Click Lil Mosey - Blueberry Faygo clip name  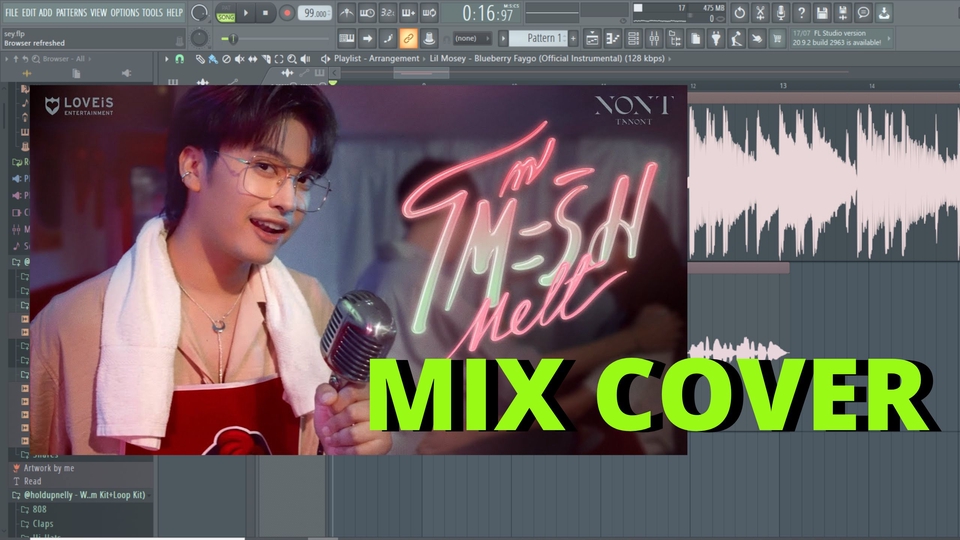click(x=547, y=59)
